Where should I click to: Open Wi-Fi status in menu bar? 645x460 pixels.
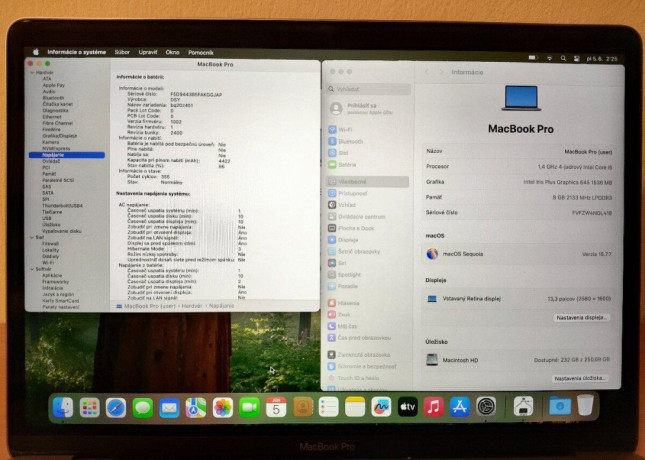(x=550, y=58)
